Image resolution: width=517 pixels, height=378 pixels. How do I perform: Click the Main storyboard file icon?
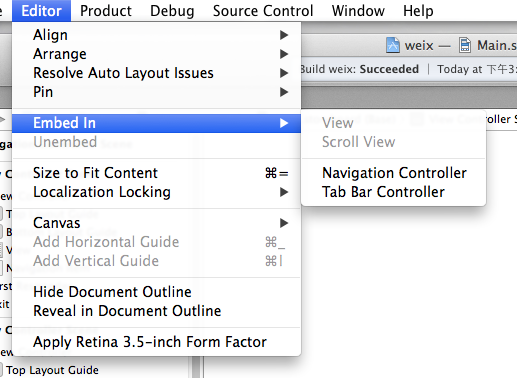[465, 45]
